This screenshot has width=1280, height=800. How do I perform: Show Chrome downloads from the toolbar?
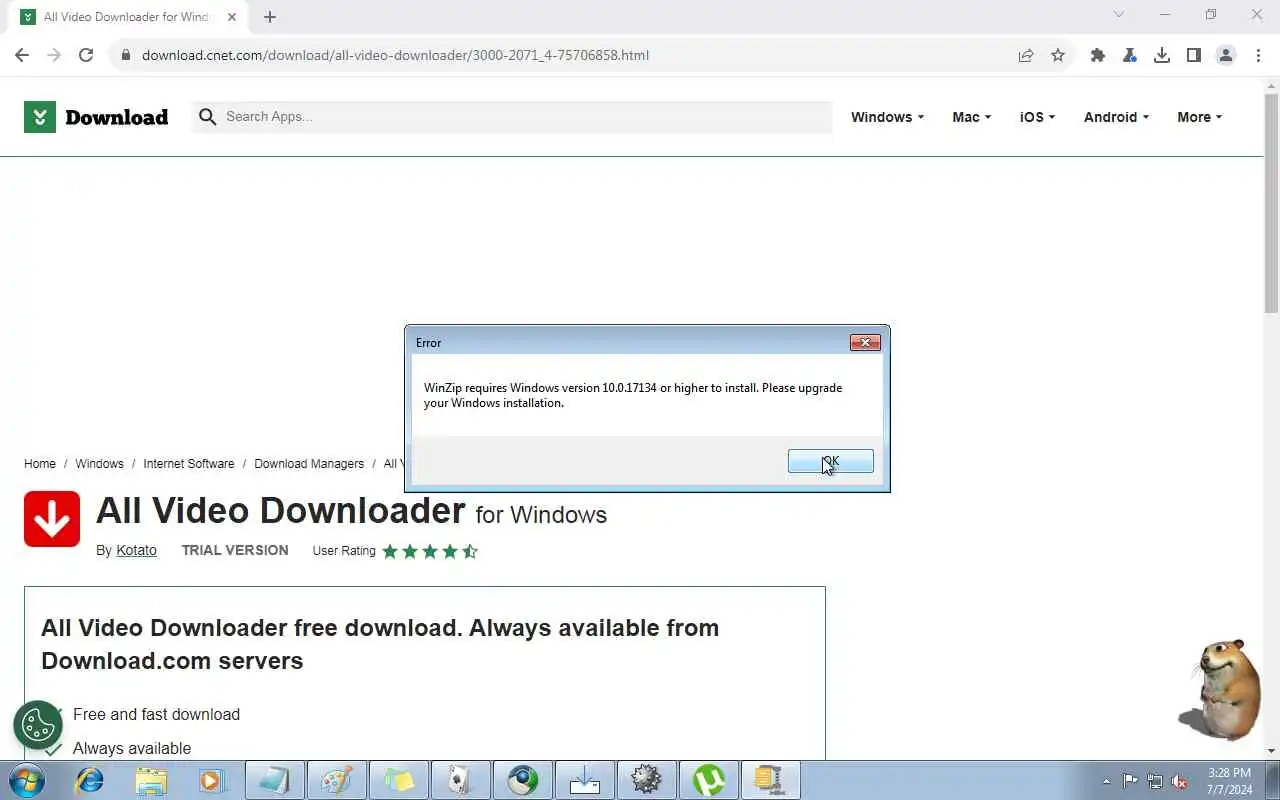(x=1162, y=55)
